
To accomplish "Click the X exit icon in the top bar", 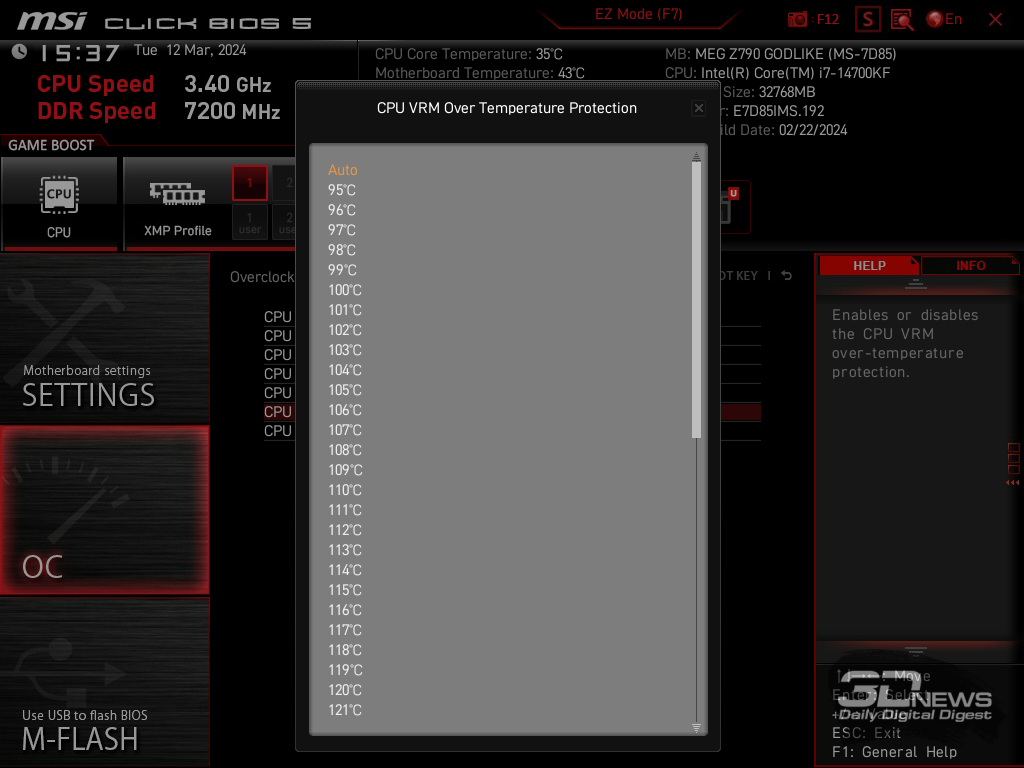I will coord(995,20).
